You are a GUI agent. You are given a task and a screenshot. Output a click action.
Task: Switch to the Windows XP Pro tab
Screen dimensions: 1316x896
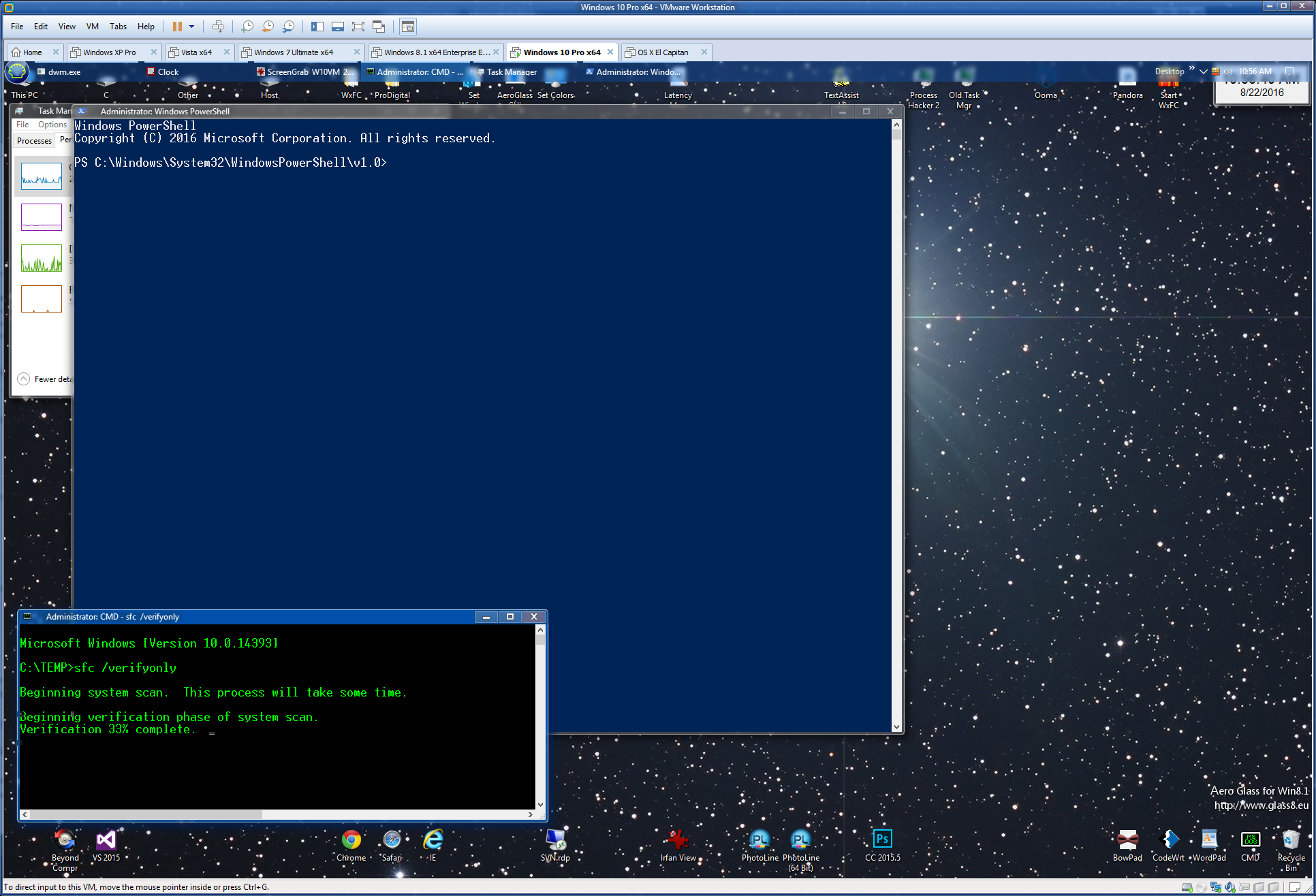tap(109, 52)
